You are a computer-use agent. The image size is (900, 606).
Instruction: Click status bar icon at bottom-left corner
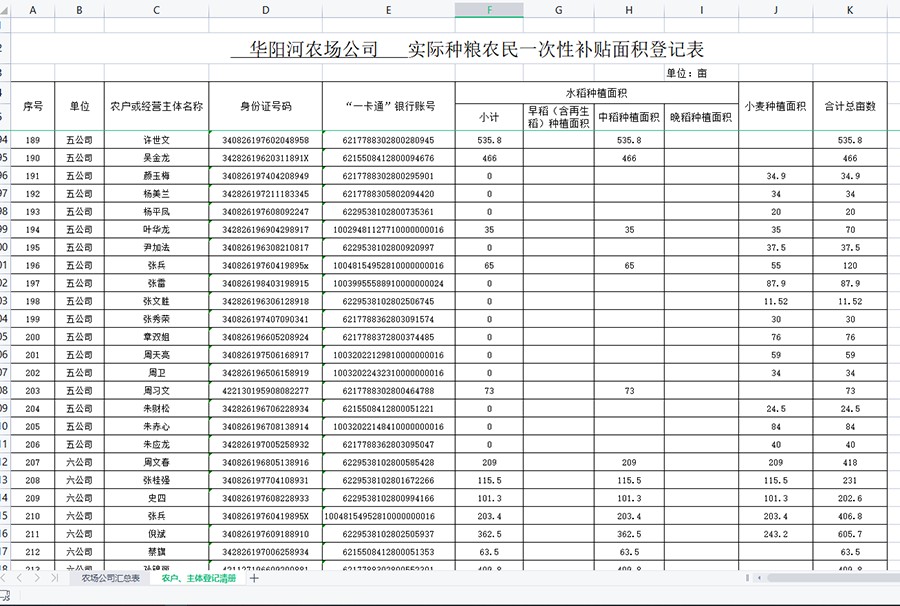[x=6, y=597]
